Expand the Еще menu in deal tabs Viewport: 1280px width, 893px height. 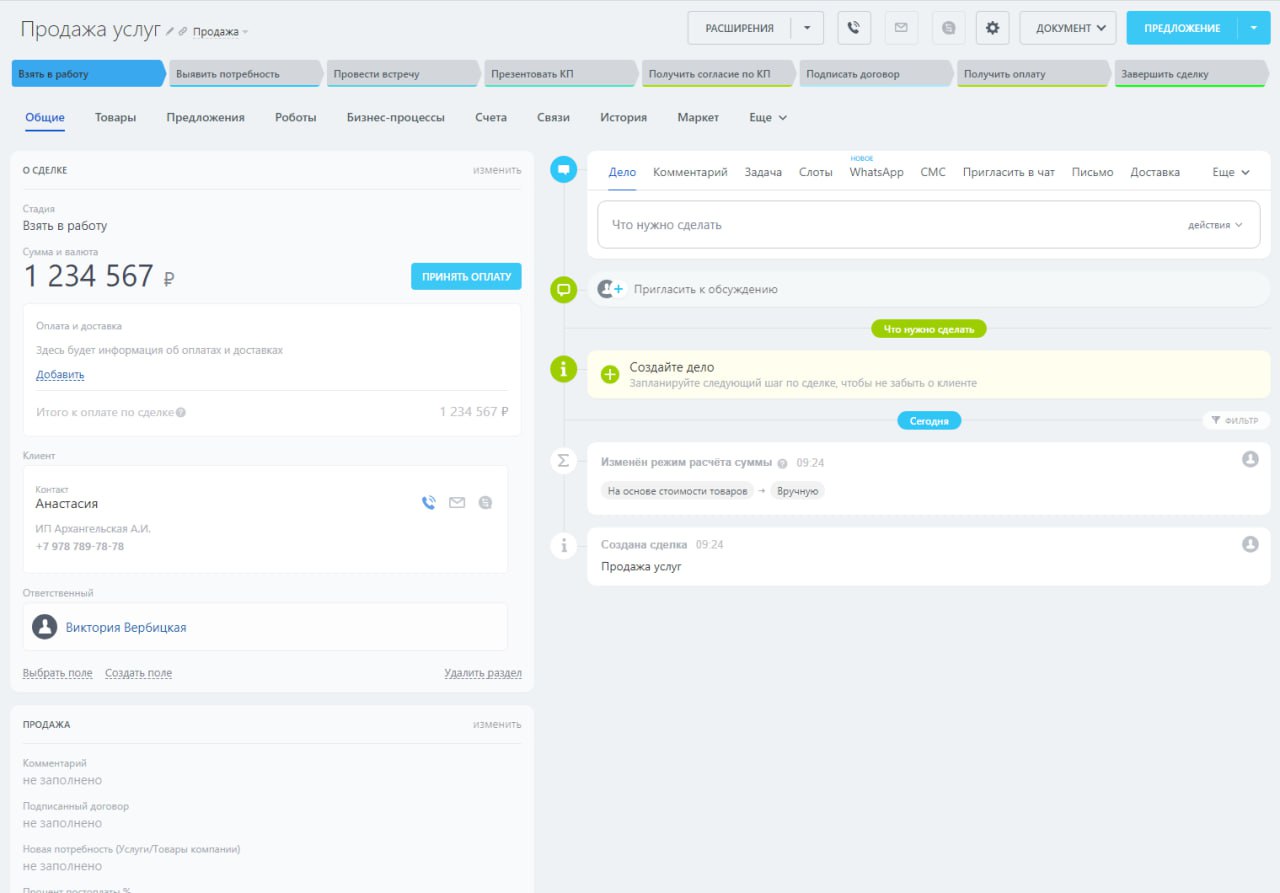pyautogui.click(x=767, y=117)
